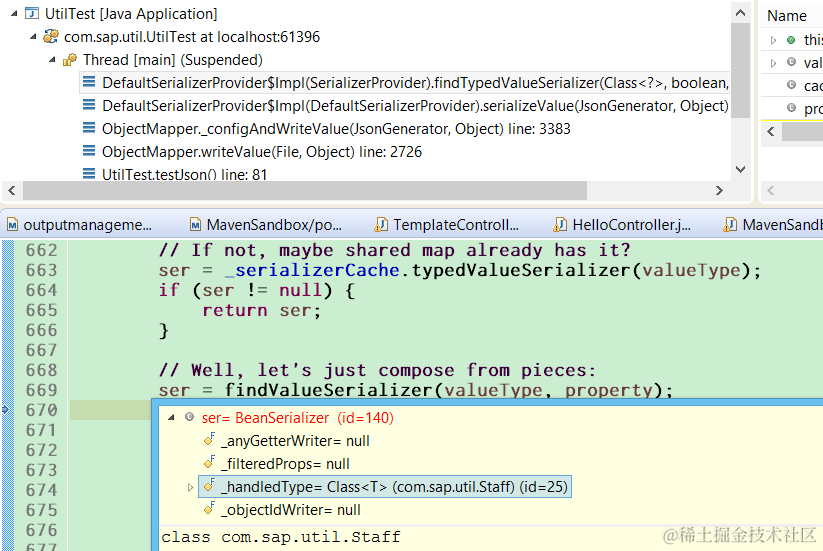The height and width of the screenshot is (551, 823).
Task: Select the _filteredProps= null field
Action: (x=288, y=464)
